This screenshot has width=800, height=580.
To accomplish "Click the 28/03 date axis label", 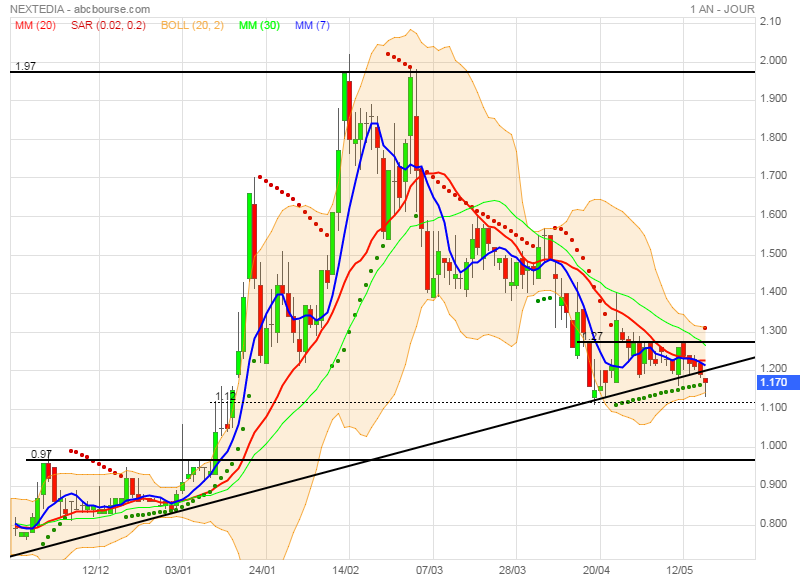I will [513, 570].
